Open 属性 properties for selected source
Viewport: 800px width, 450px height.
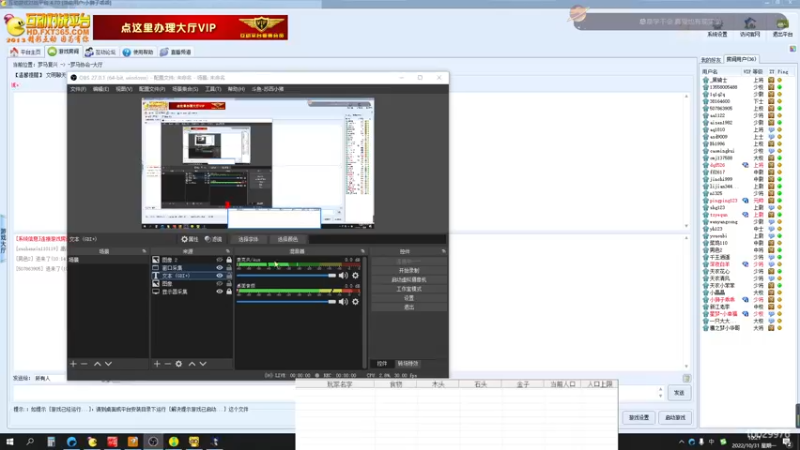(190, 239)
